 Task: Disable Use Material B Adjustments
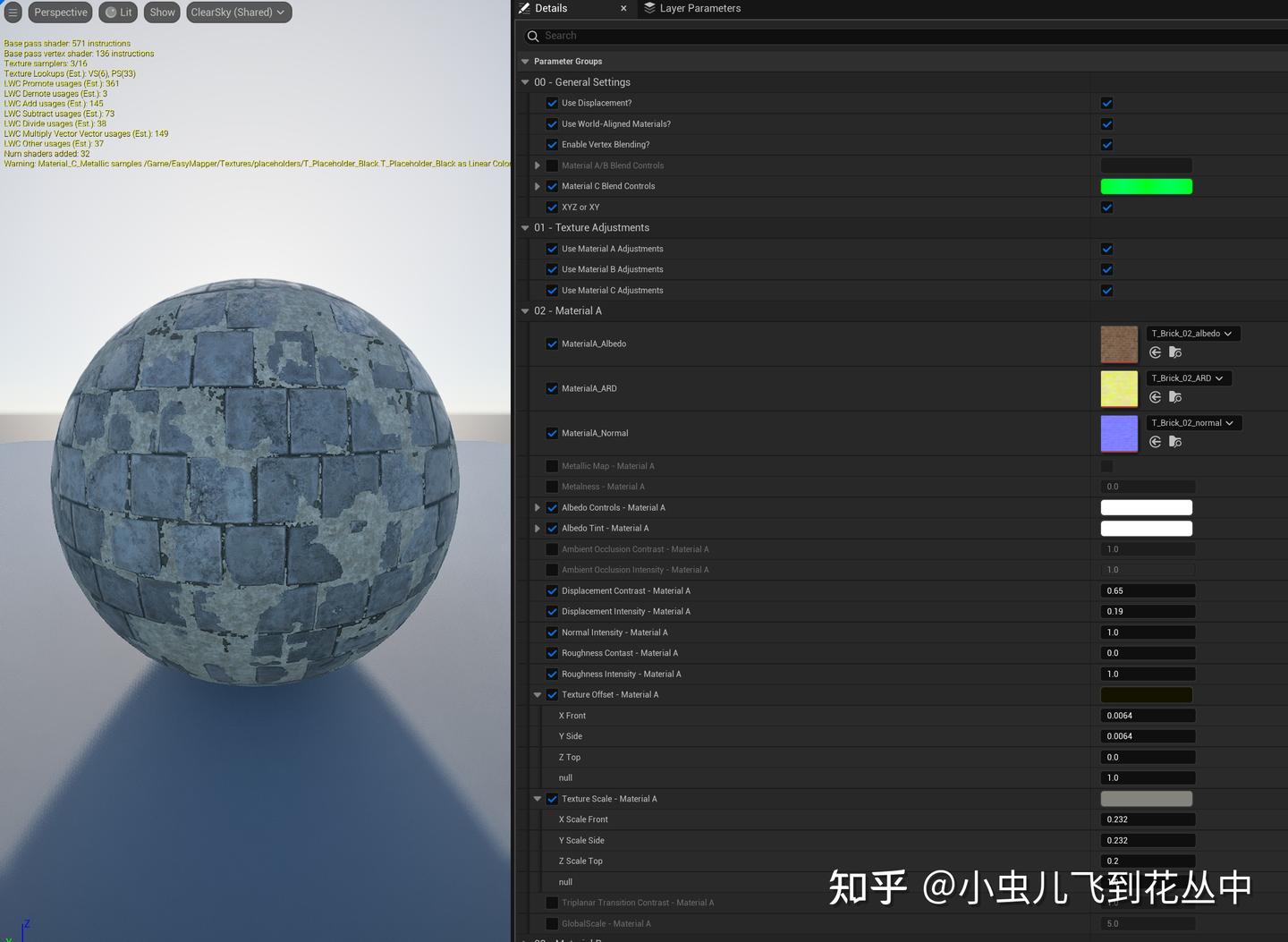click(552, 269)
